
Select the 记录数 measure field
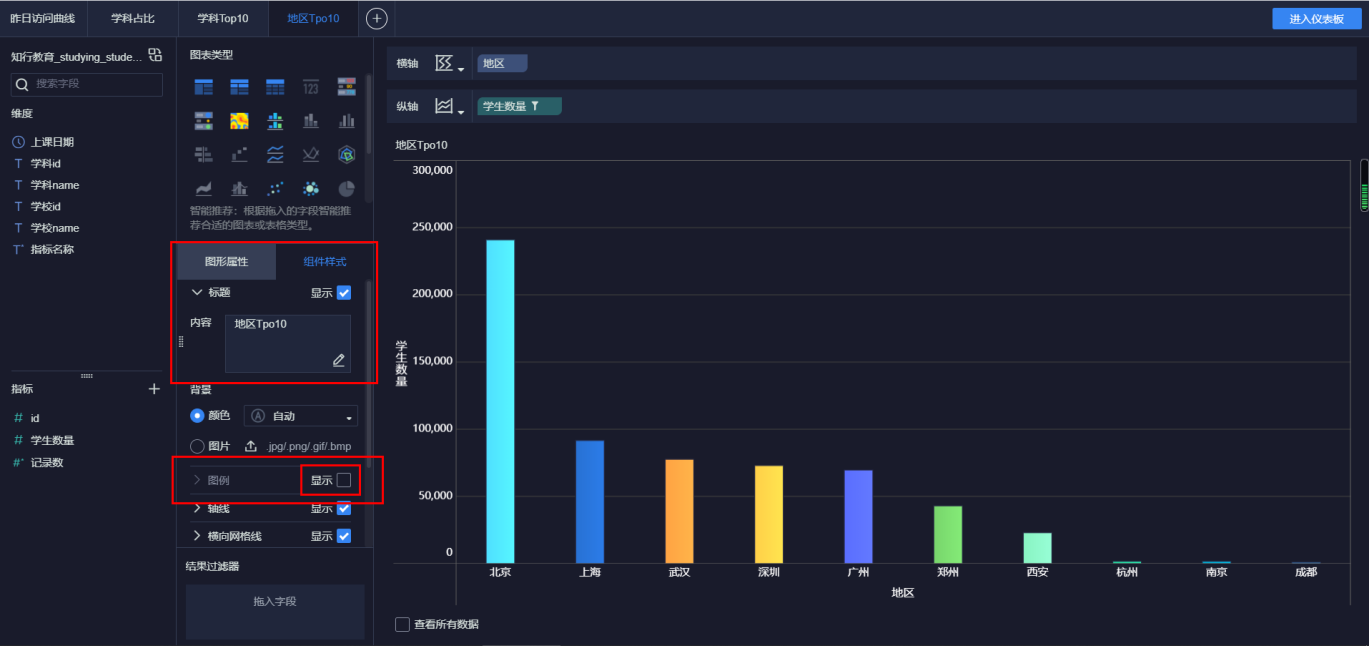click(x=47, y=463)
